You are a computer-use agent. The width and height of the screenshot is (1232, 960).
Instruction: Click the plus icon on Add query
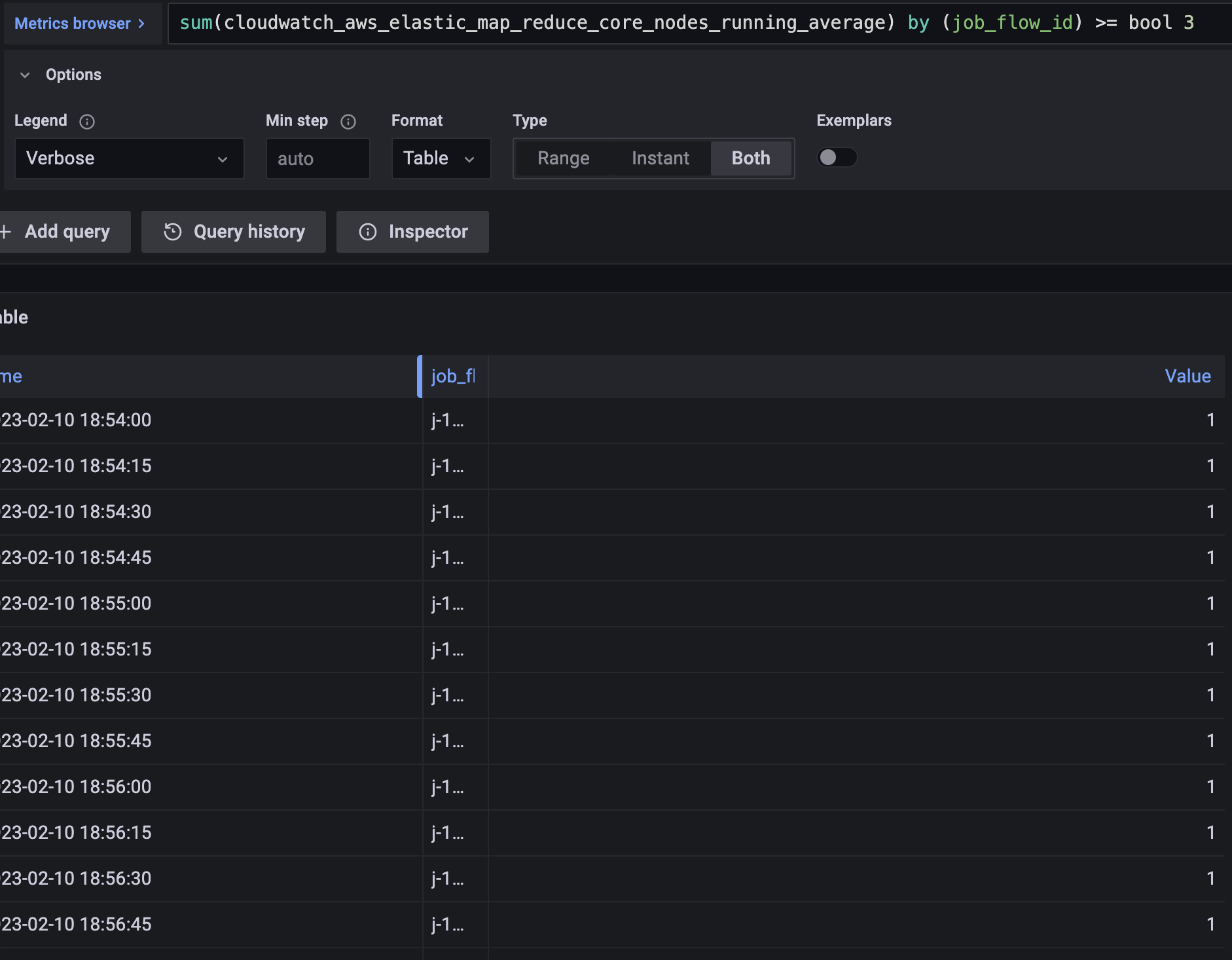click(6, 231)
